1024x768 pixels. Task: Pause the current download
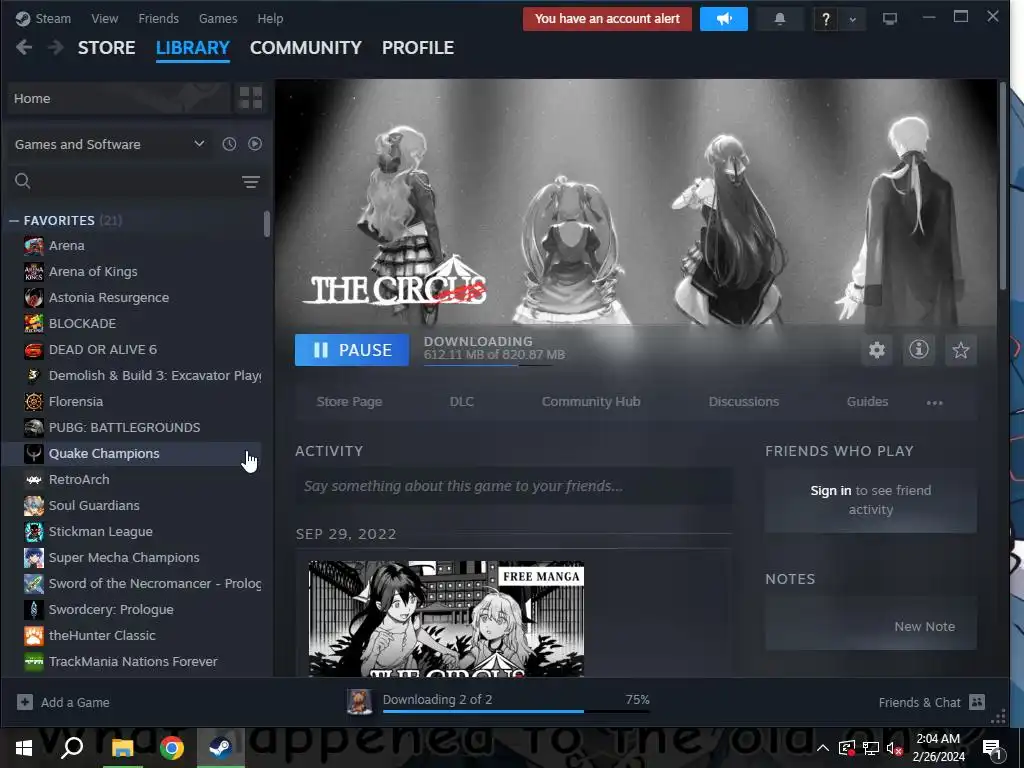[352, 350]
